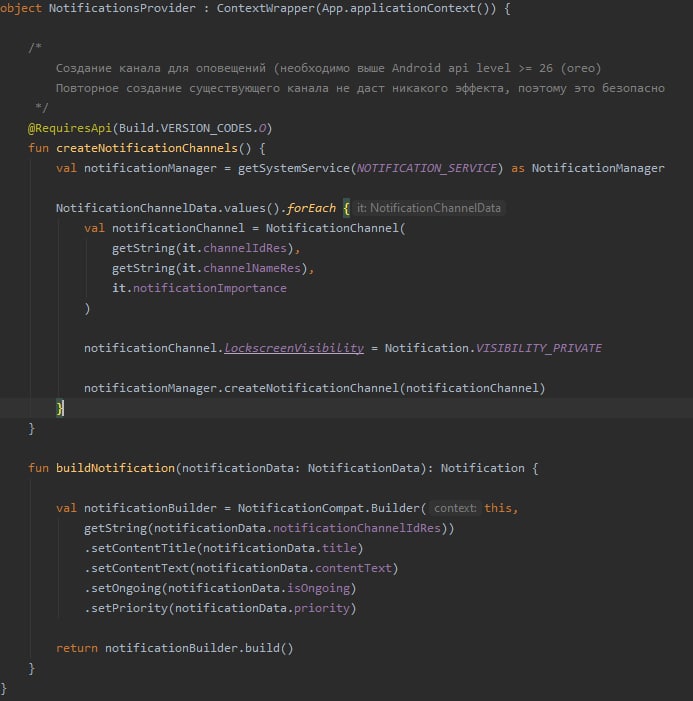The height and width of the screenshot is (701, 693).
Task: Click the notificationImportance property
Action: (210, 288)
